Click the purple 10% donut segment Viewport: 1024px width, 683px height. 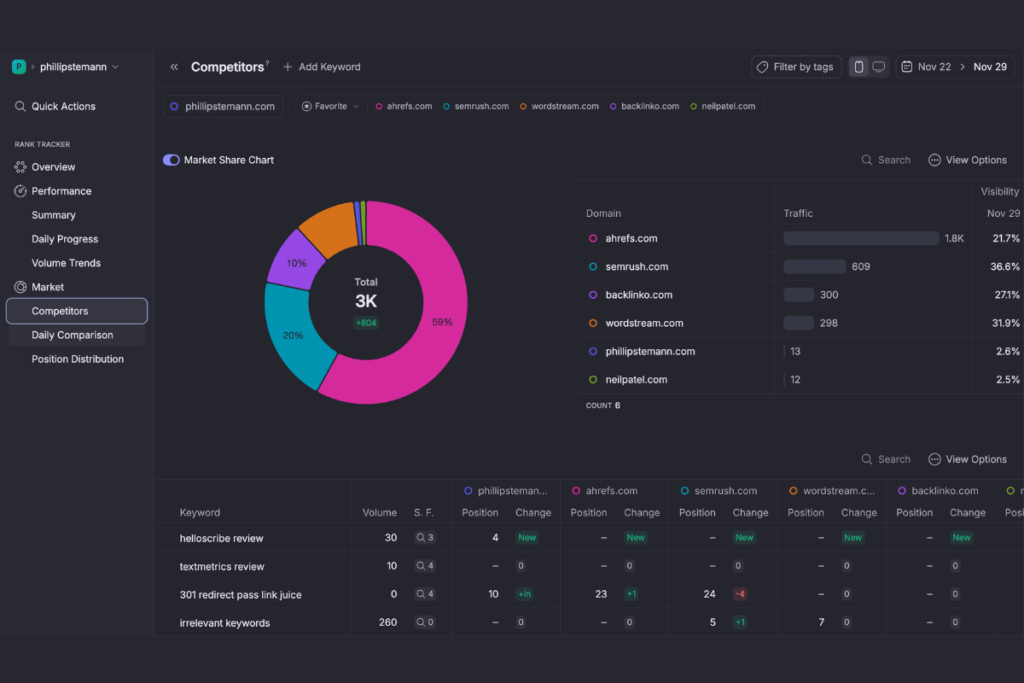[295, 262]
